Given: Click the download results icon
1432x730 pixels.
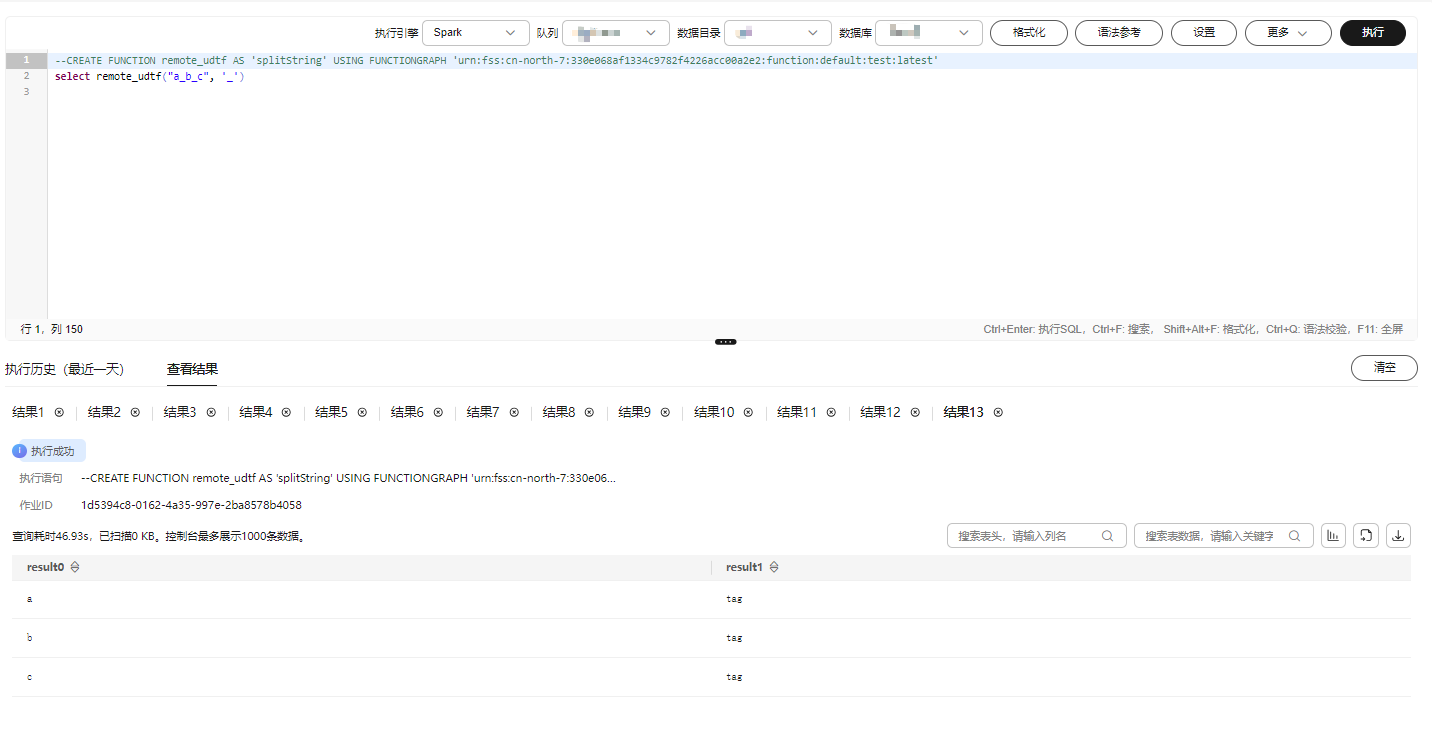Looking at the screenshot, I should (1399, 536).
